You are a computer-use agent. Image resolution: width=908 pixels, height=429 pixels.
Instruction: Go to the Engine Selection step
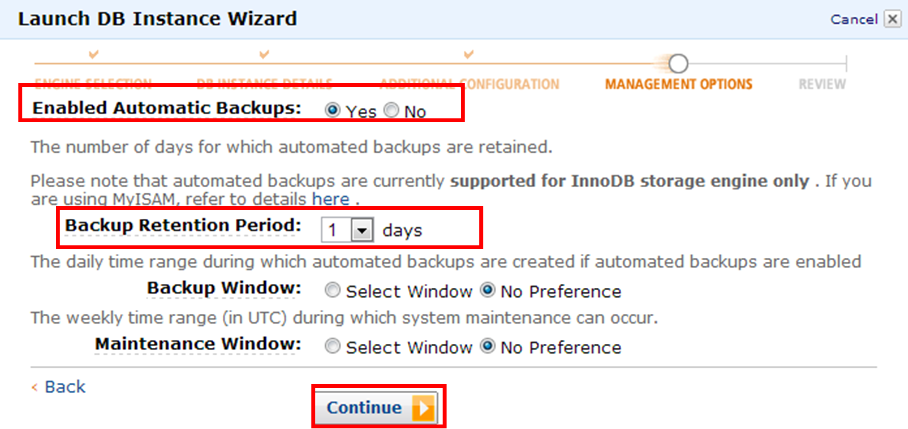(93, 84)
